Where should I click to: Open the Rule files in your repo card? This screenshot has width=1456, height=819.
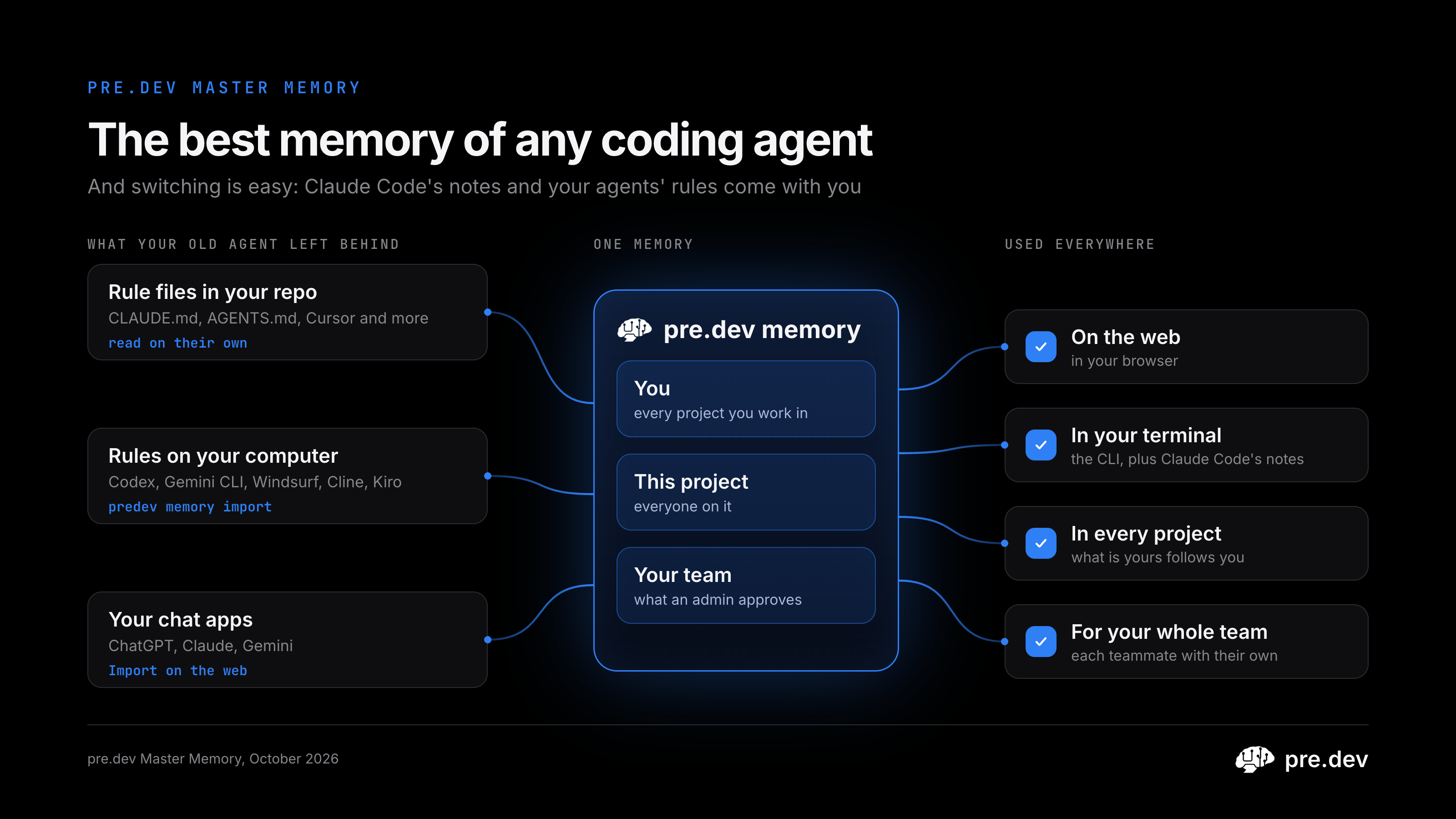[287, 312]
